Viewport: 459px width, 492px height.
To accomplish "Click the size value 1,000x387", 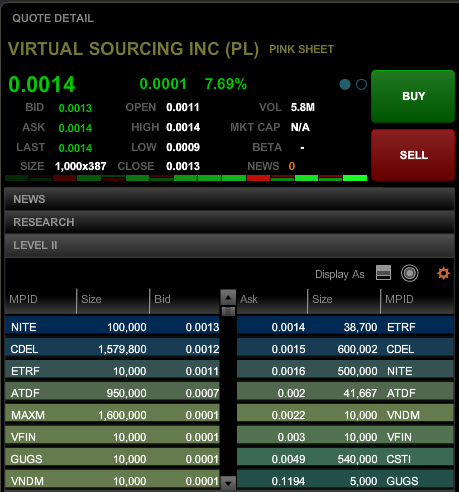I will (x=81, y=166).
